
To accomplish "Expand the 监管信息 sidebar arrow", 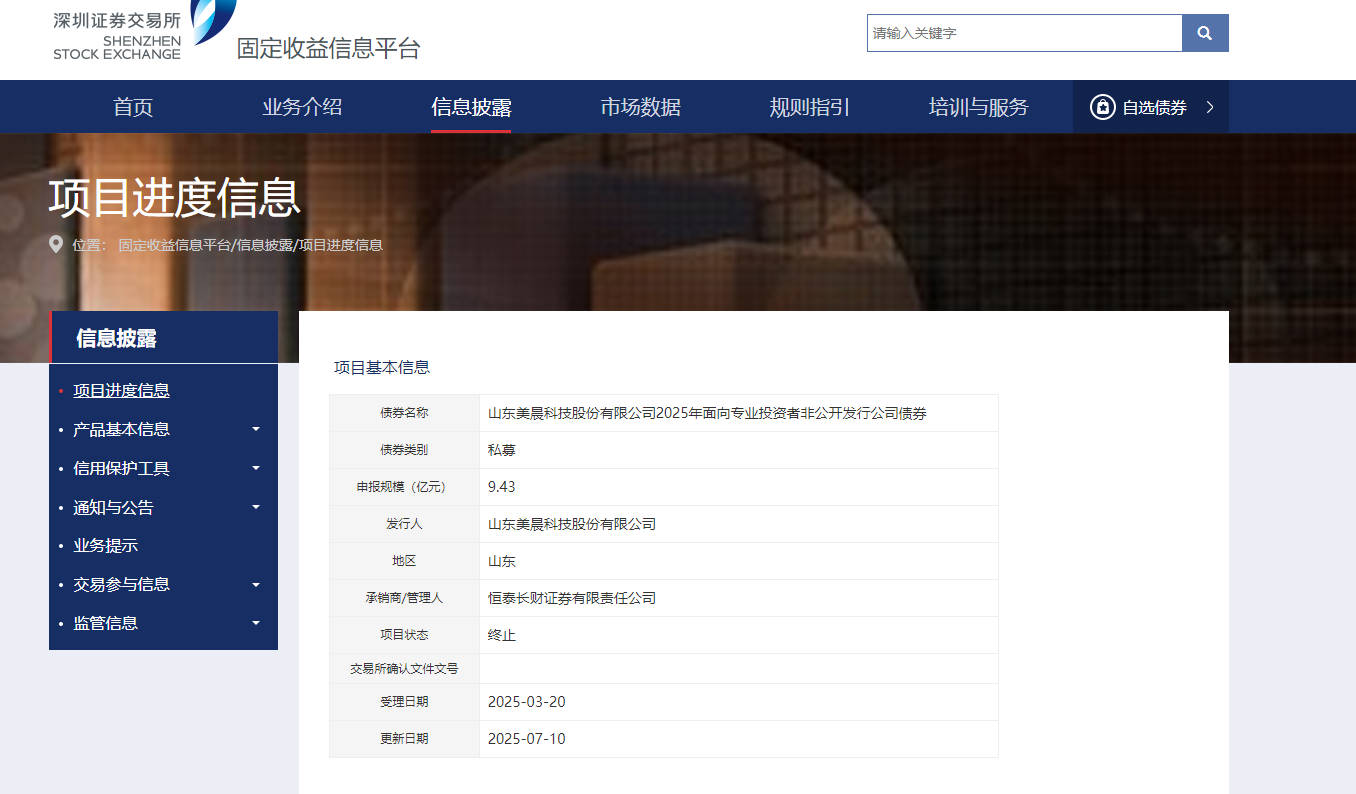I will click(256, 623).
